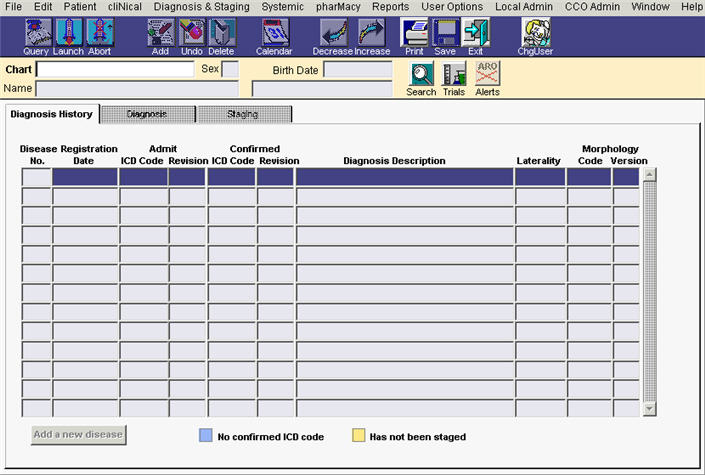Screen dimensions: 705x475
Task: Click the Chart input field
Action: tap(115, 69)
